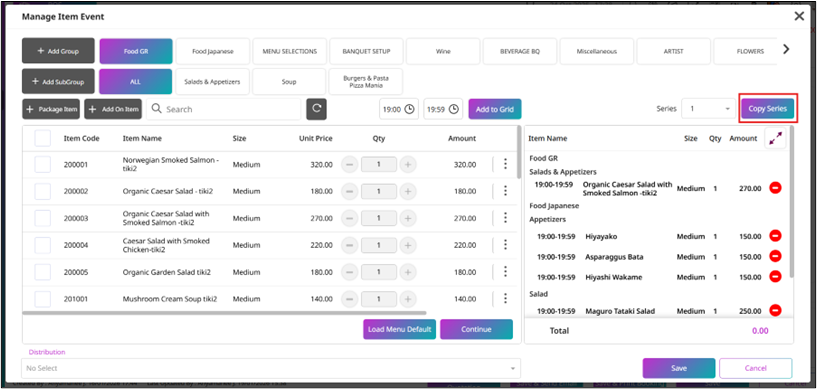Select the Salads & Appetizers subgroup tab
The height and width of the screenshot is (389, 817).
[212, 82]
